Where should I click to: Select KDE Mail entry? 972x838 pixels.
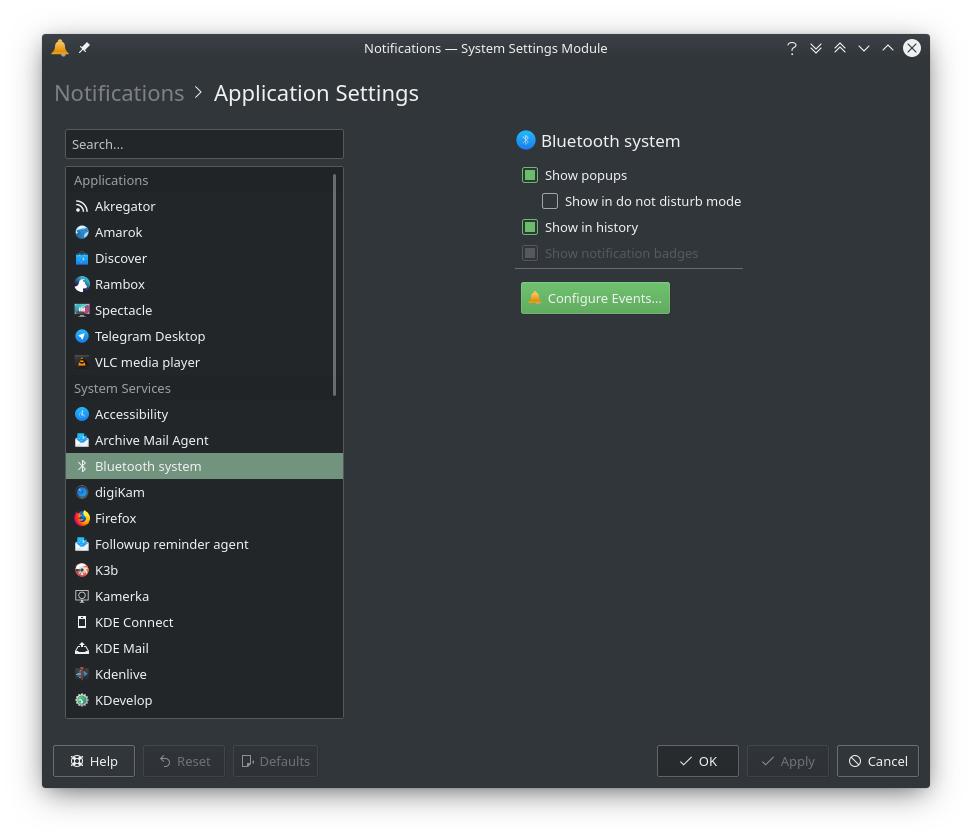tap(205, 649)
